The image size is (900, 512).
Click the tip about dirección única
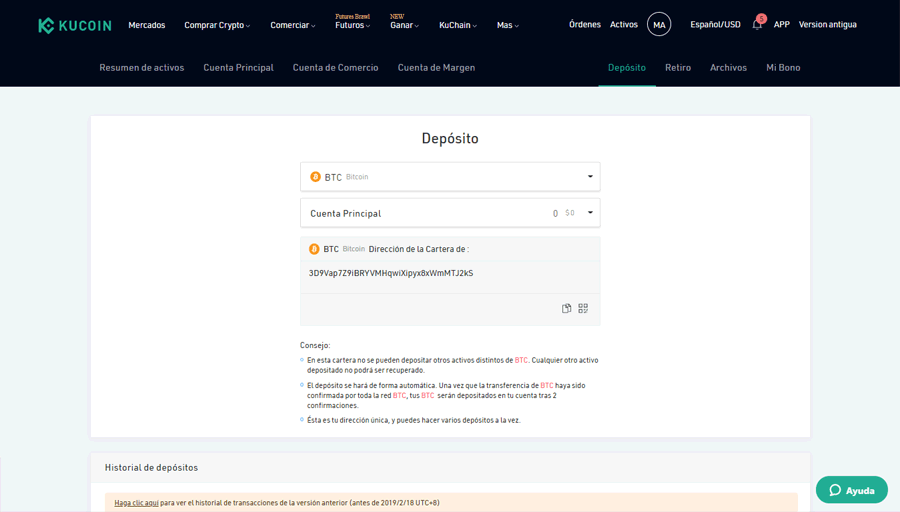coord(414,420)
